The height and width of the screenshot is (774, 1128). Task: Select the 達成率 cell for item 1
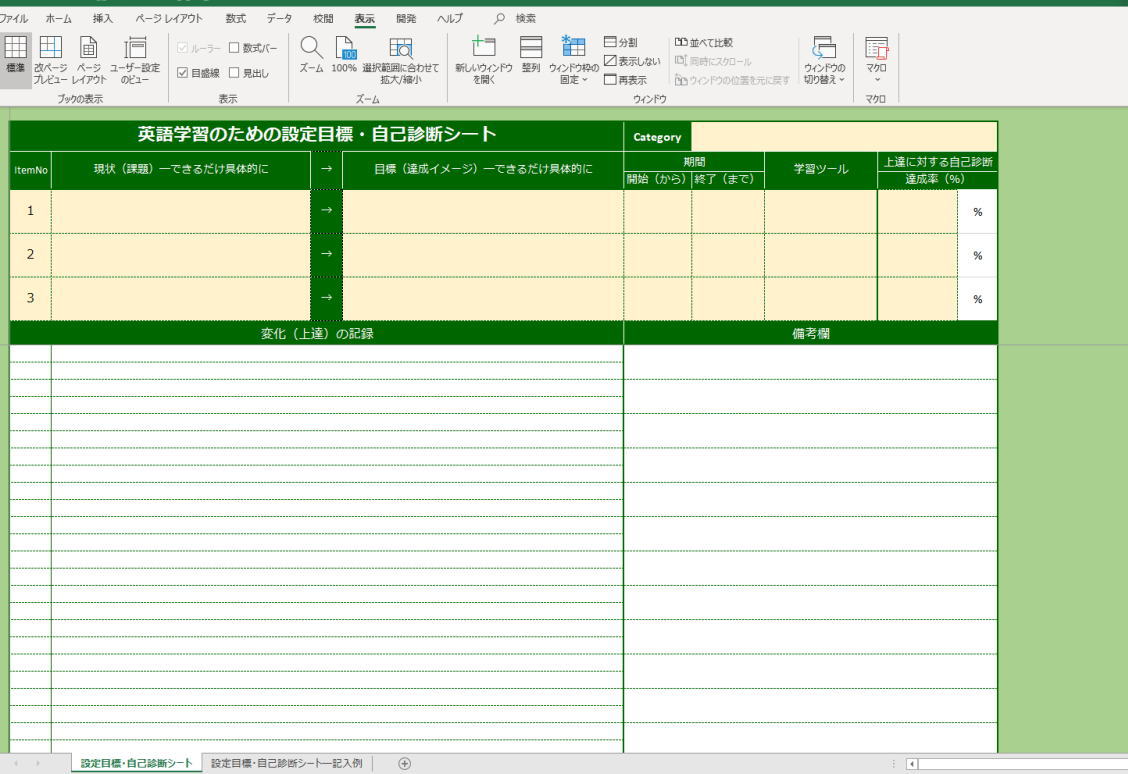coord(918,211)
